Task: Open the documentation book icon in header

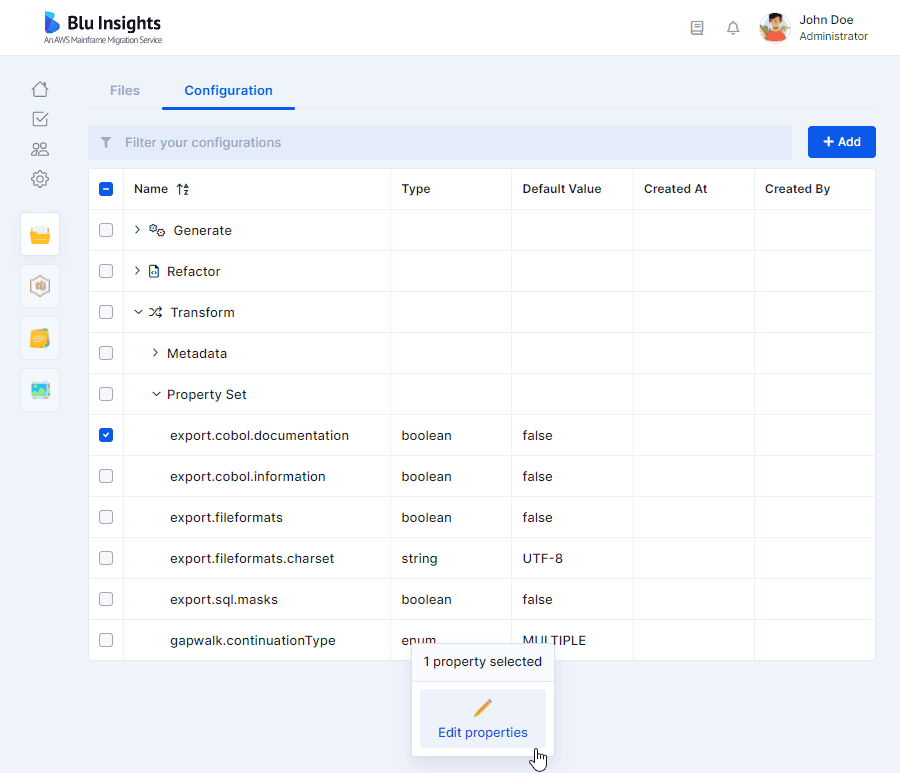Action: pos(697,28)
